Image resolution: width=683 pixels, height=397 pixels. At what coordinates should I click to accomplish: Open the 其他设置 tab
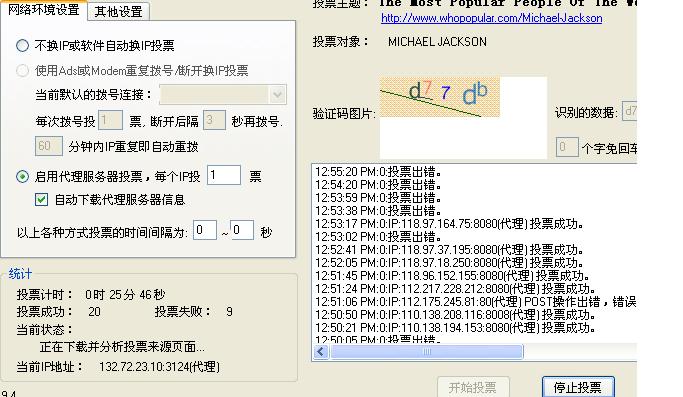coord(118,12)
